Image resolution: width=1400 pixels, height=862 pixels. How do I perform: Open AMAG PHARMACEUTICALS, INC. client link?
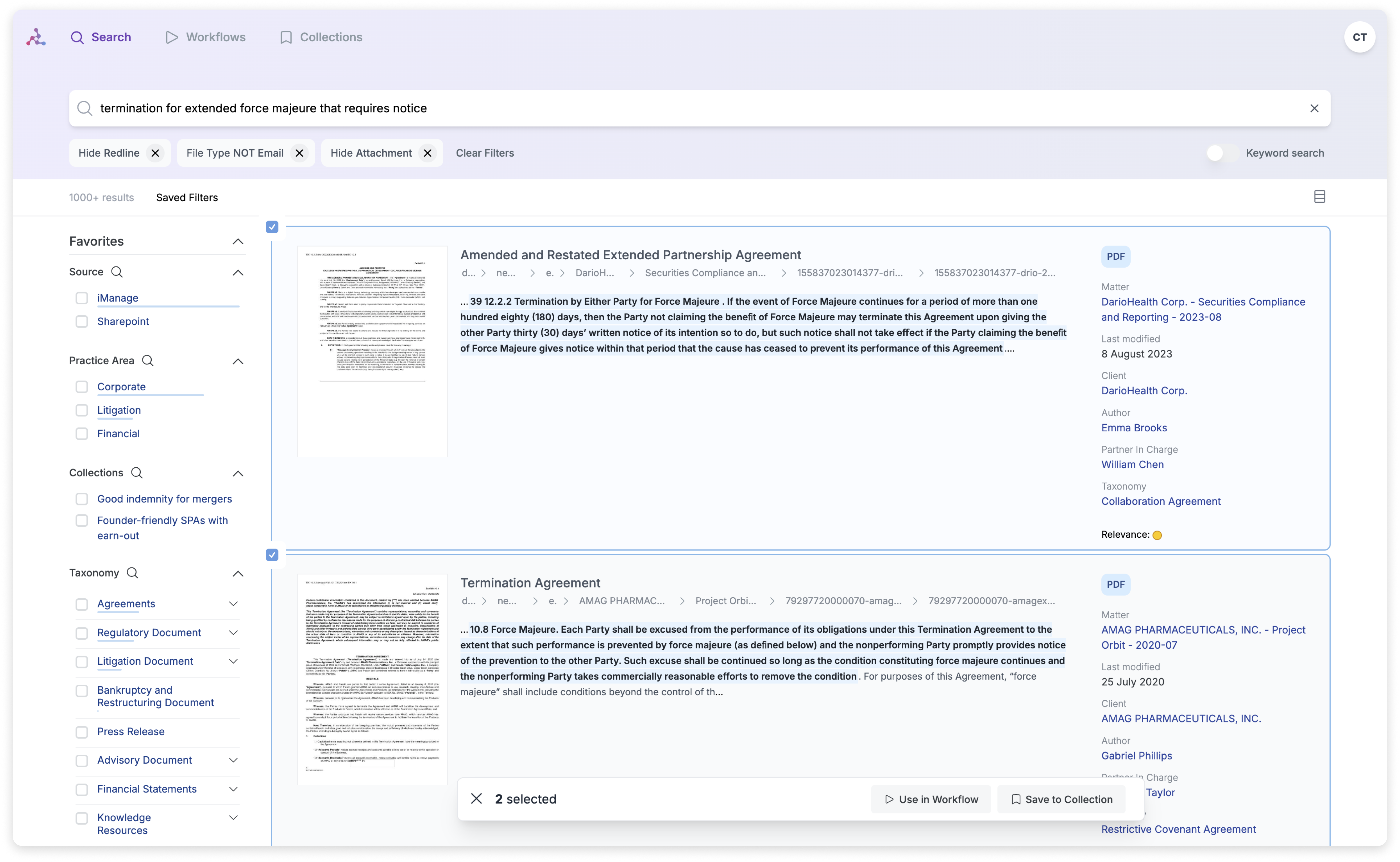pos(1181,718)
